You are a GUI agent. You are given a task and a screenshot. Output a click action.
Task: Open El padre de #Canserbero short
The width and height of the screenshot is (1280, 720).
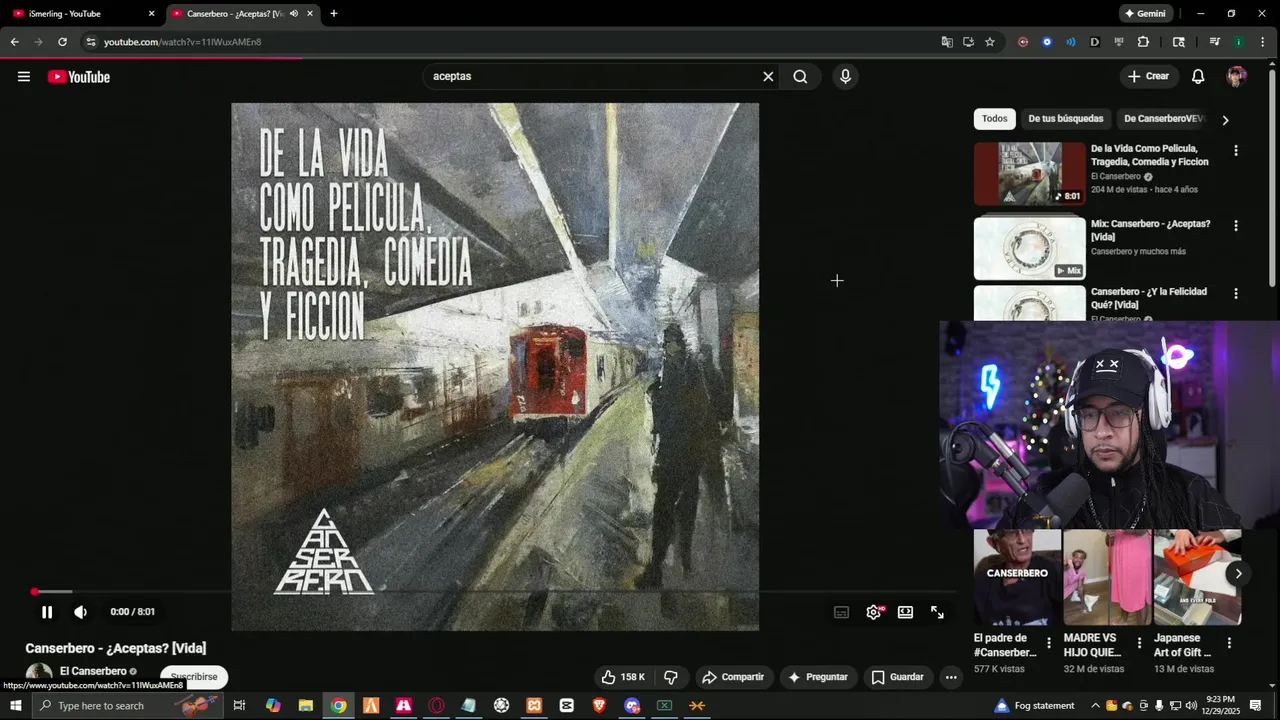[x=1017, y=578]
